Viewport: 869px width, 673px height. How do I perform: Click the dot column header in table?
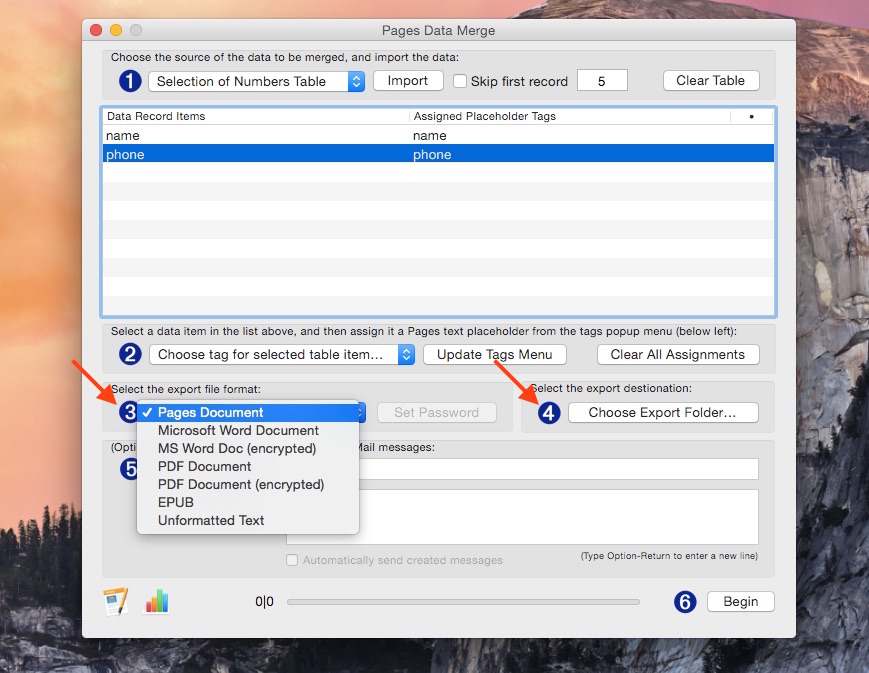(x=752, y=116)
